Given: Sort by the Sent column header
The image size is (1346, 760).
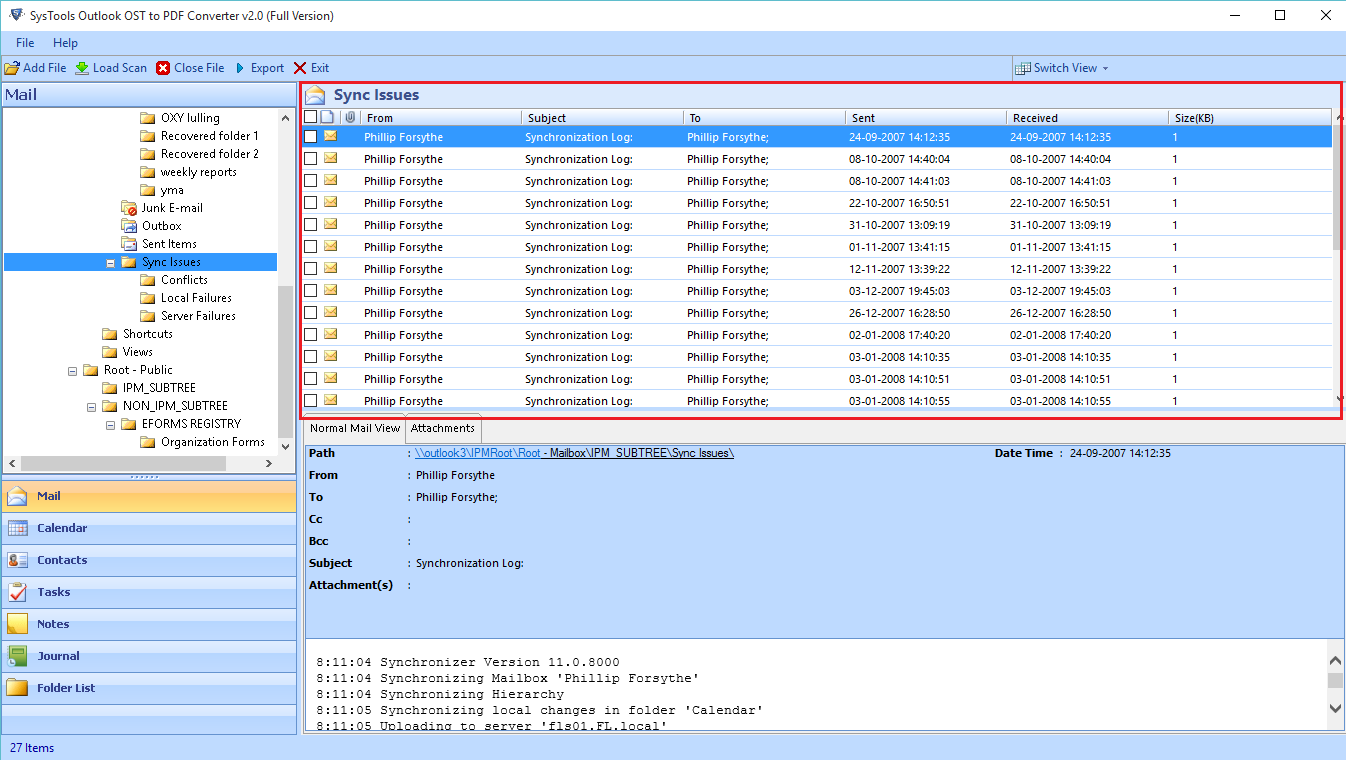Looking at the screenshot, I should (x=926, y=118).
